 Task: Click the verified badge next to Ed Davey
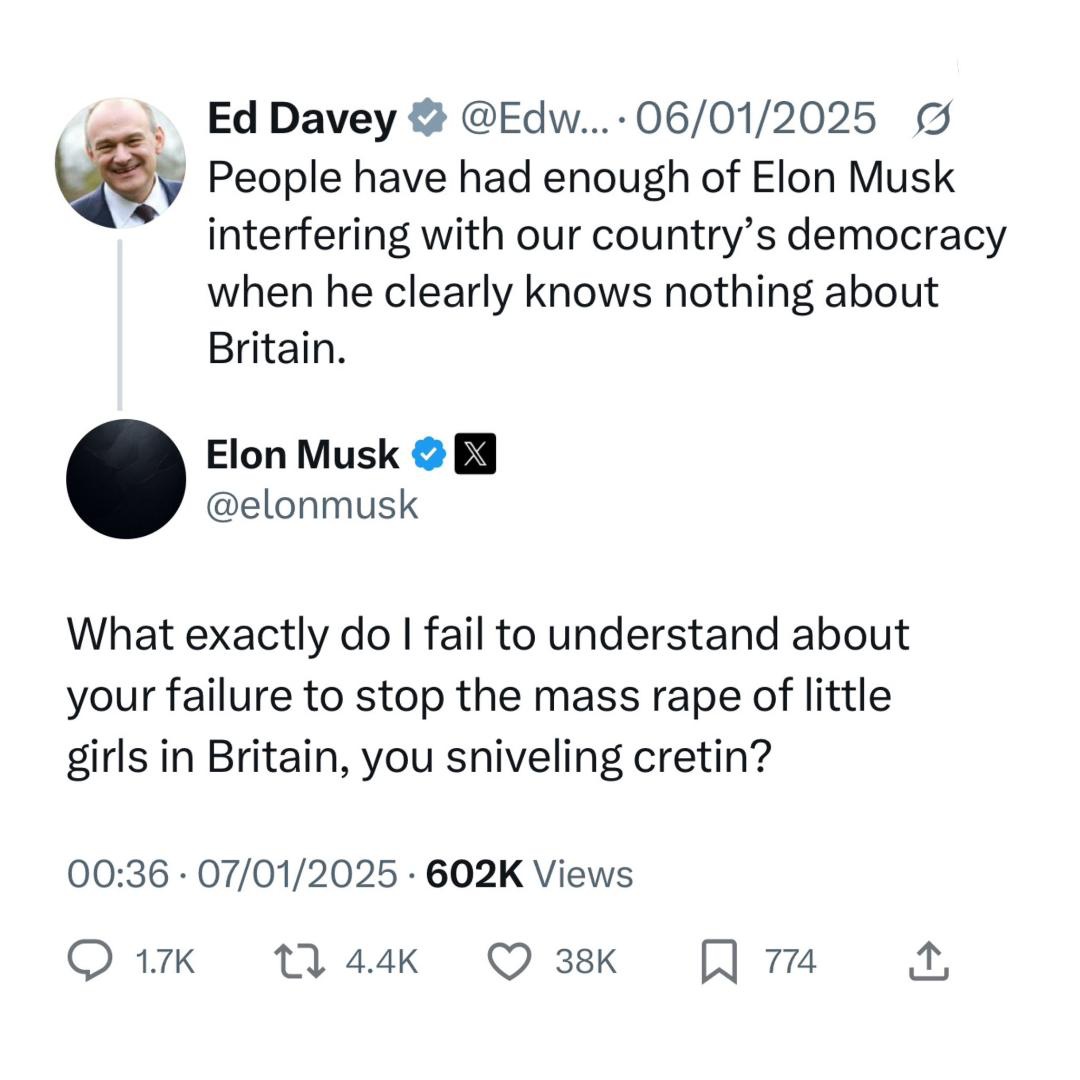tap(429, 119)
